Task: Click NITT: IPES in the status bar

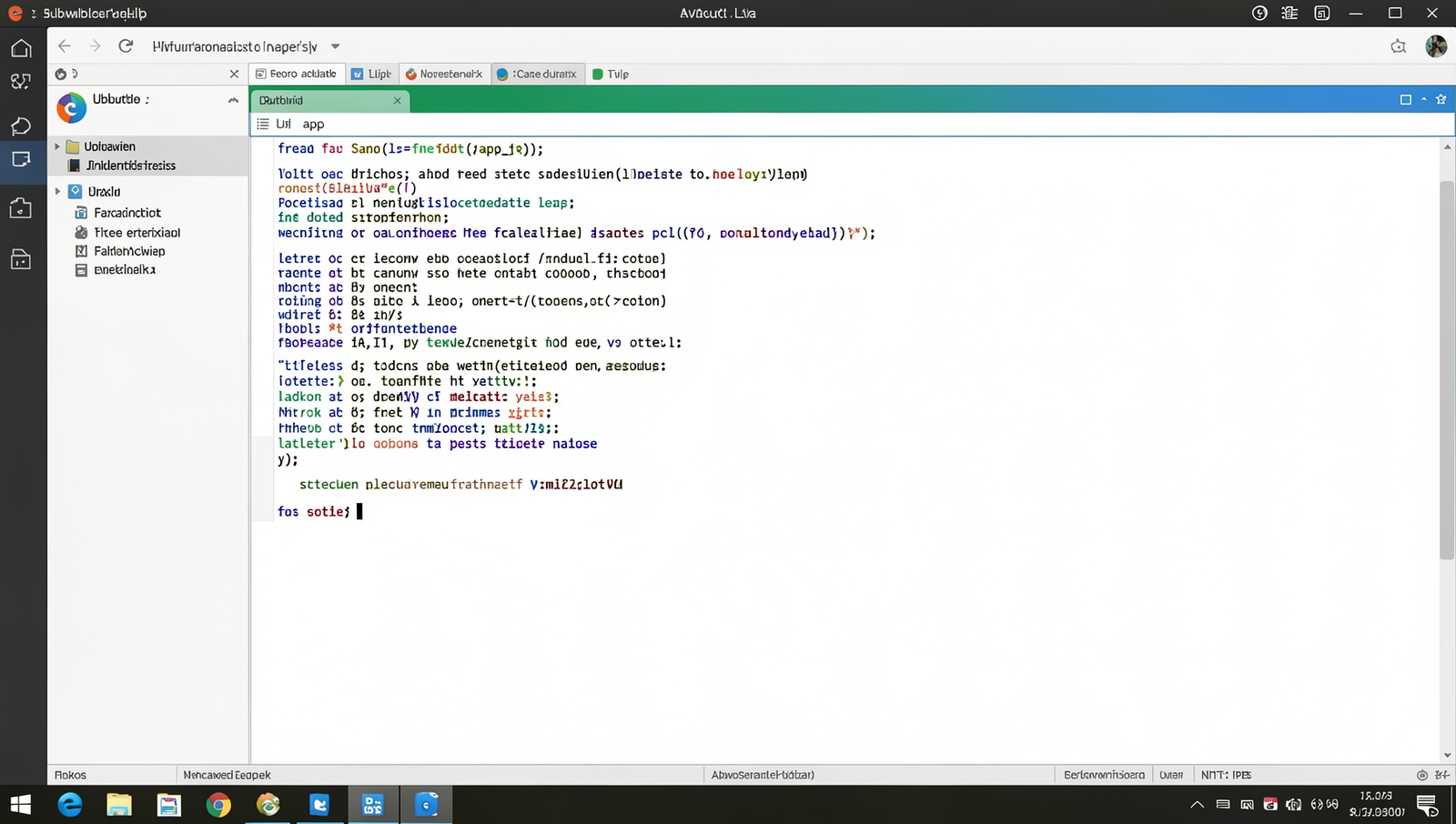Action: (x=1226, y=775)
